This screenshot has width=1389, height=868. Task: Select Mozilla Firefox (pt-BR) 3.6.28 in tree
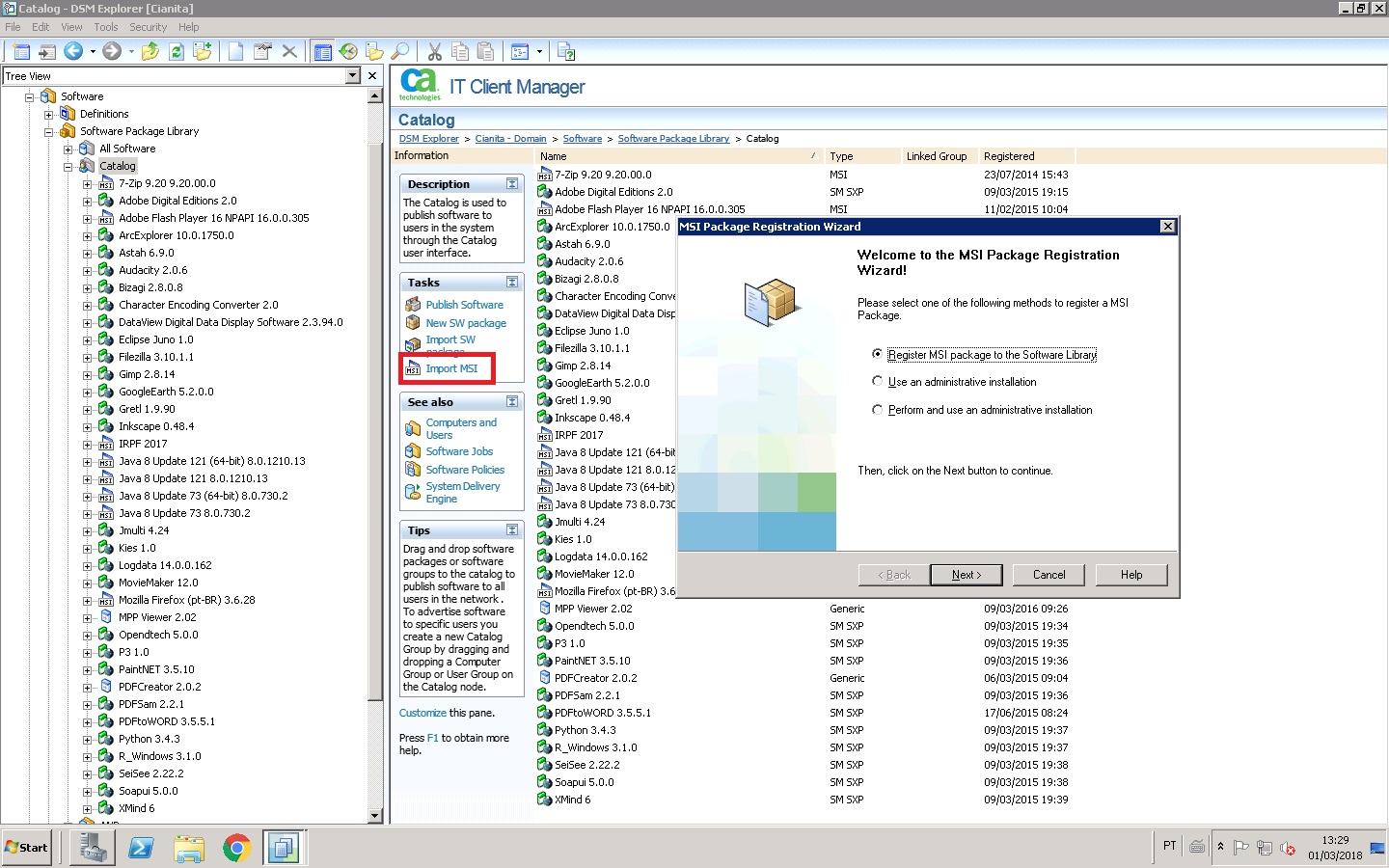(x=186, y=600)
